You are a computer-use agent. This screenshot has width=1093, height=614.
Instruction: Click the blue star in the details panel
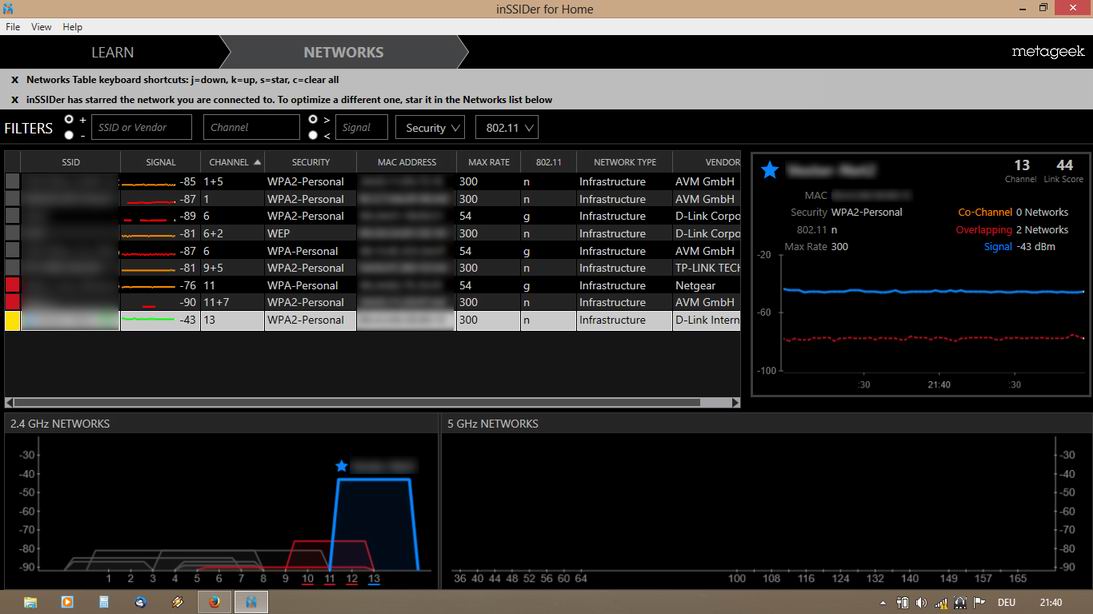[x=769, y=170]
